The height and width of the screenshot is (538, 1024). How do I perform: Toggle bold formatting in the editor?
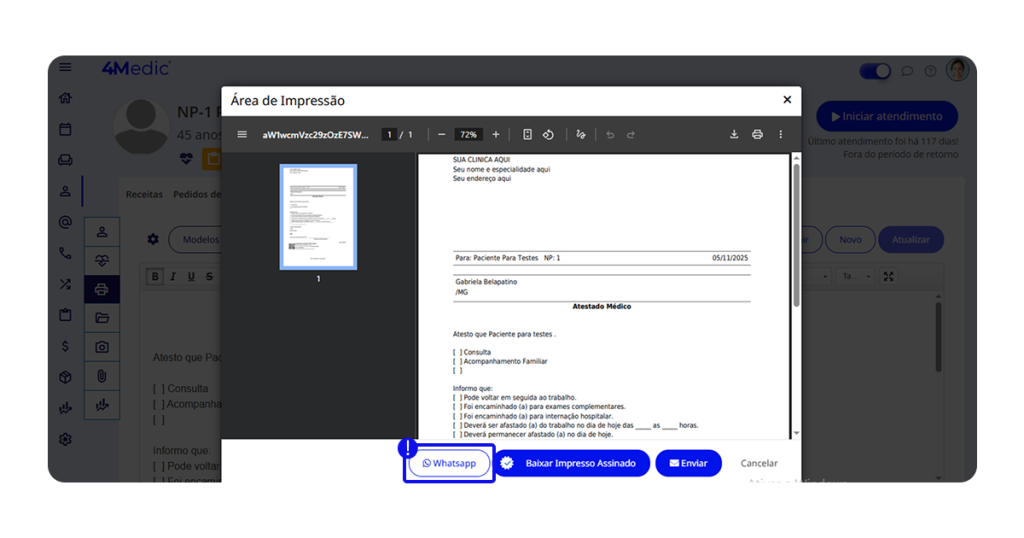click(x=156, y=277)
